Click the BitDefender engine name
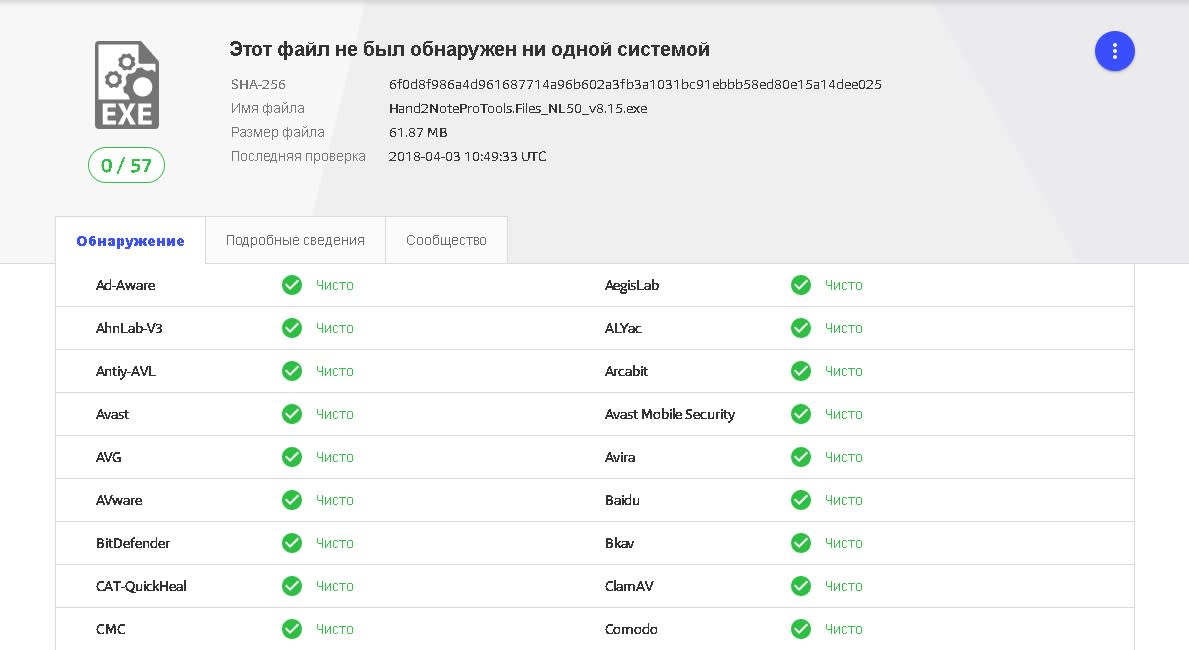1189x650 pixels. coord(133,543)
